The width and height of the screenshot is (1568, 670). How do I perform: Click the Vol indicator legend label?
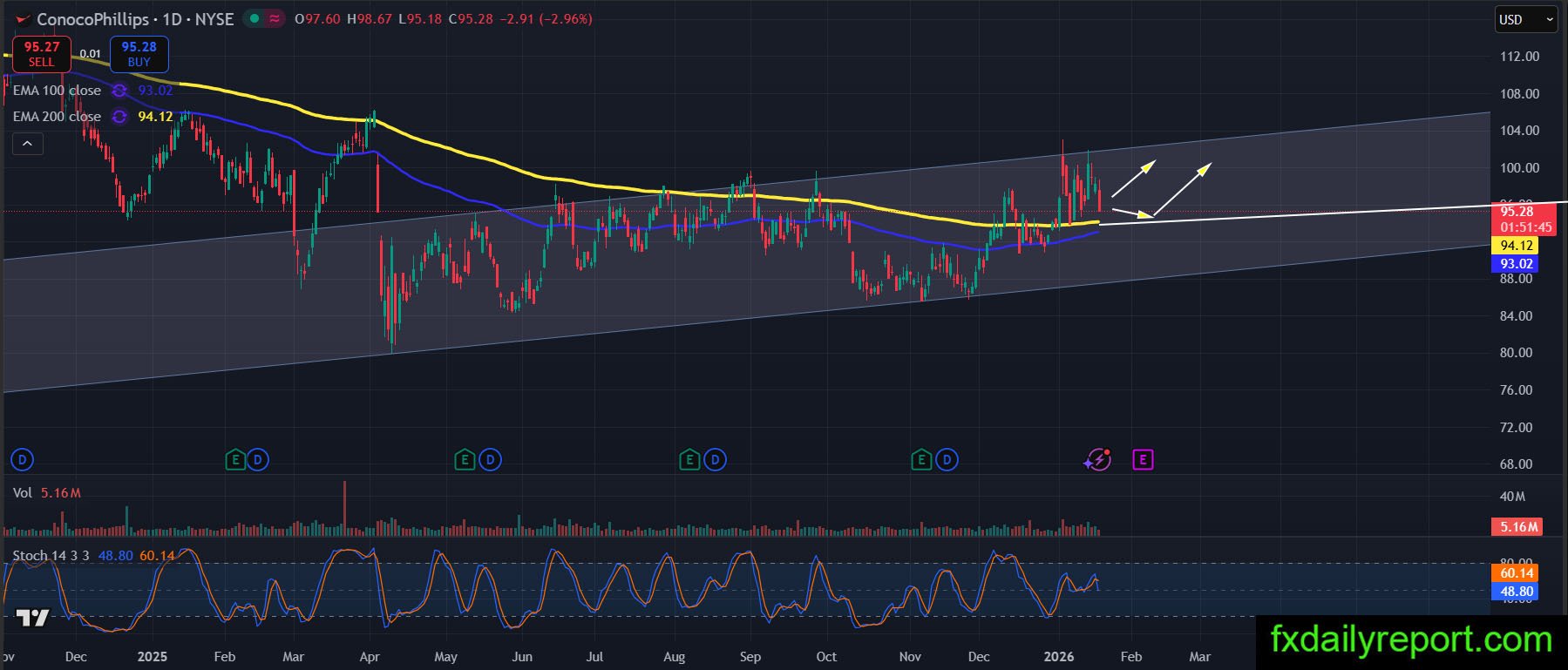23,493
